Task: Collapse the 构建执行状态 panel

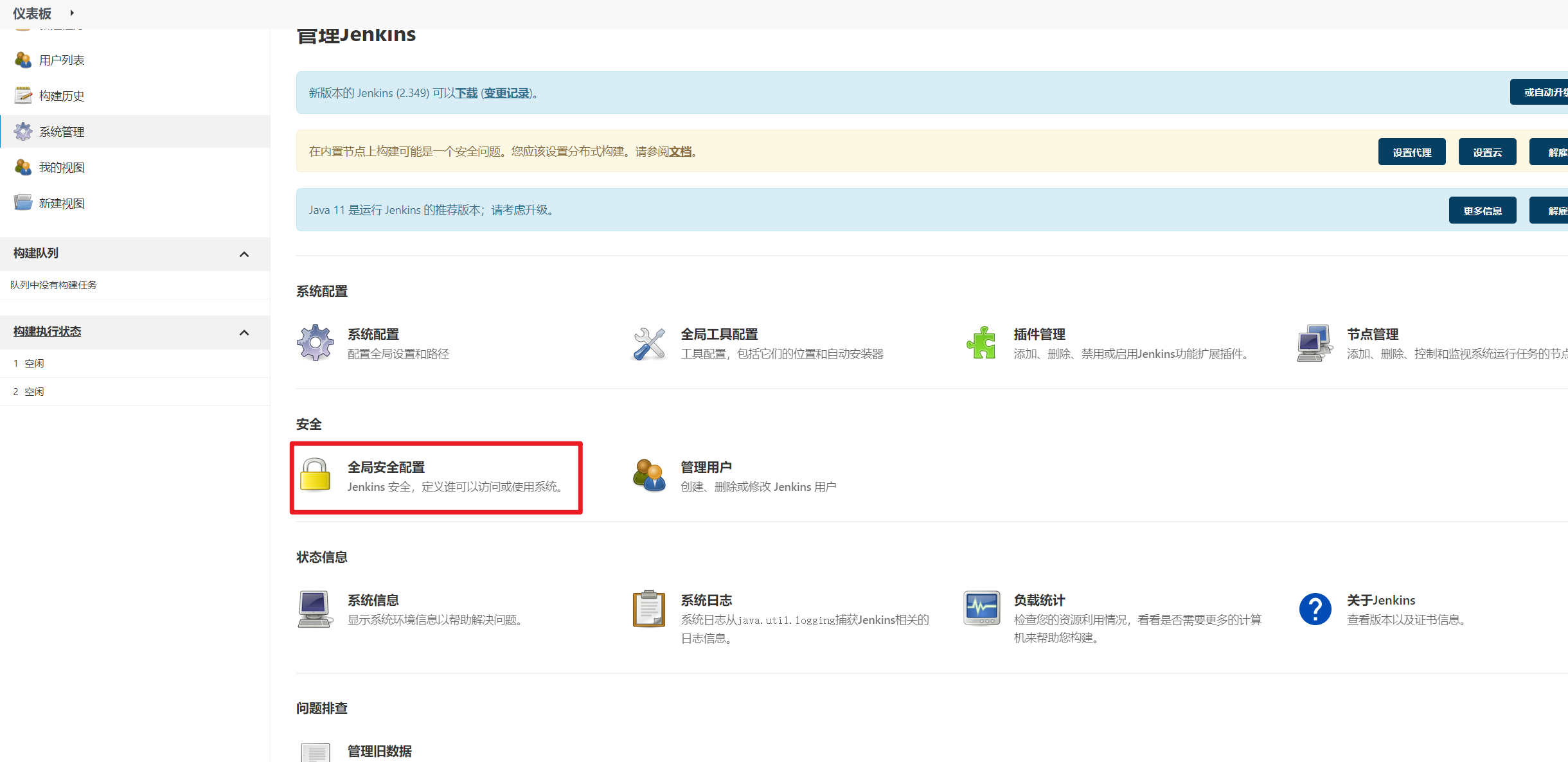Action: coord(244,333)
